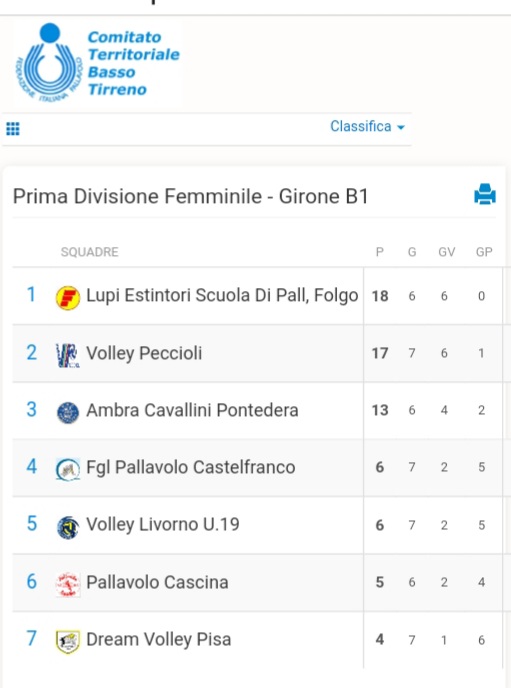Open Lupi Estintori Scuola Di Pall team
Image resolution: width=511 pixels, height=688 pixels.
222,296
